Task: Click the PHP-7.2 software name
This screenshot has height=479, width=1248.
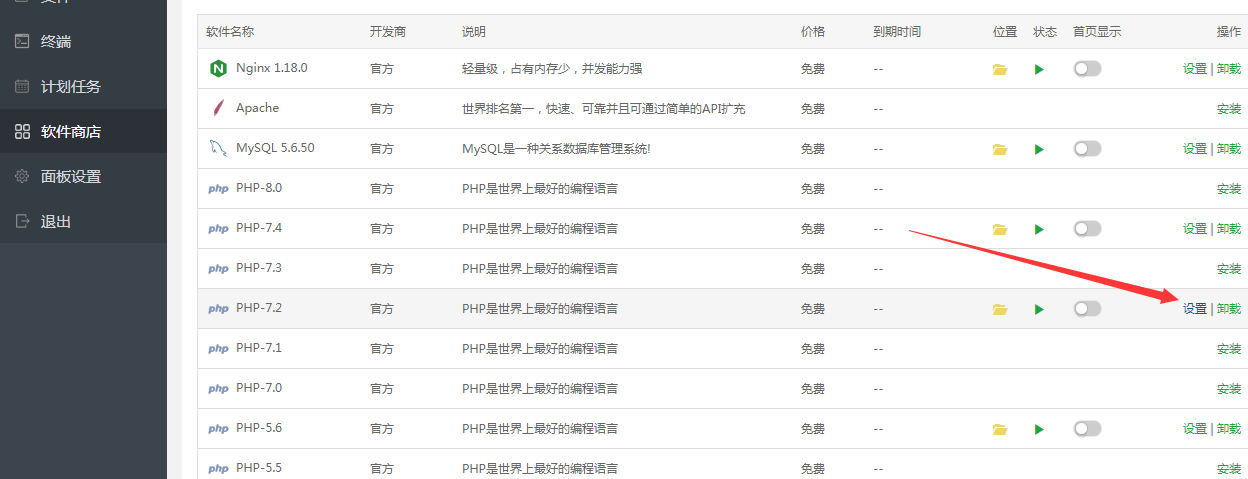Action: [x=259, y=308]
